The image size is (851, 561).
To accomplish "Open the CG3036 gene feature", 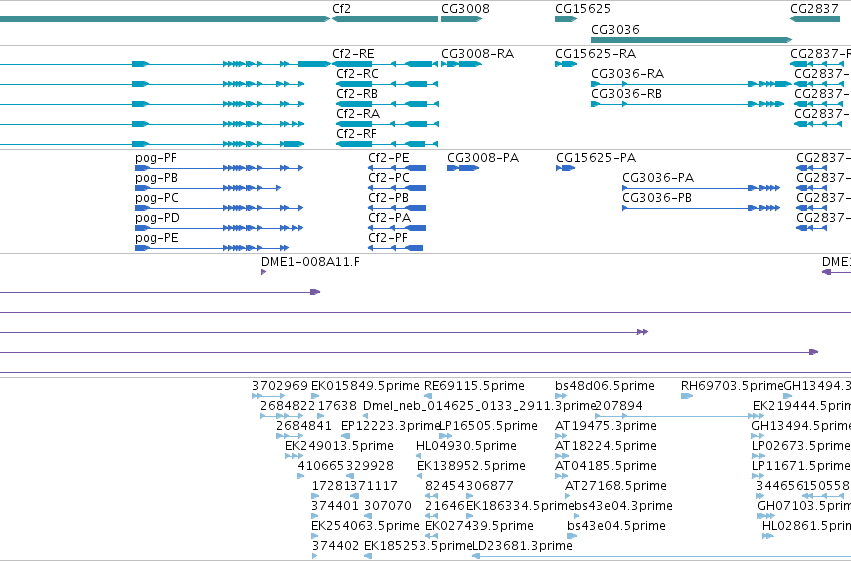I will [x=691, y=40].
